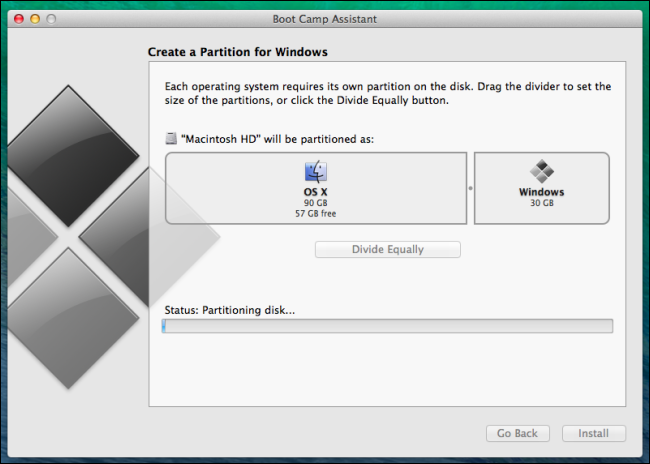Minimize the window with the yellow button
650x464 pixels.
point(36,19)
